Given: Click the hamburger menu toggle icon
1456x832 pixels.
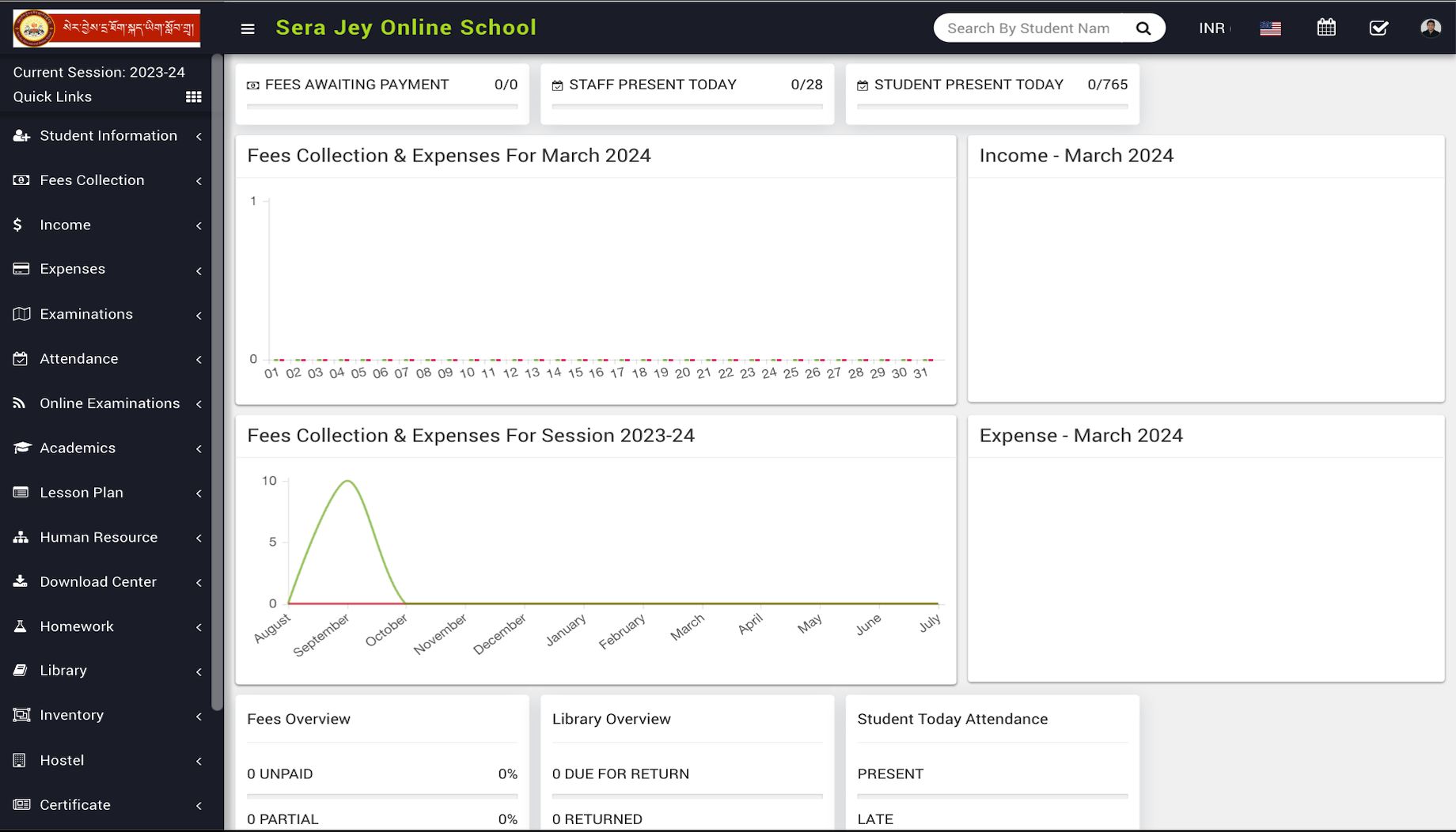Looking at the screenshot, I should coord(248,28).
